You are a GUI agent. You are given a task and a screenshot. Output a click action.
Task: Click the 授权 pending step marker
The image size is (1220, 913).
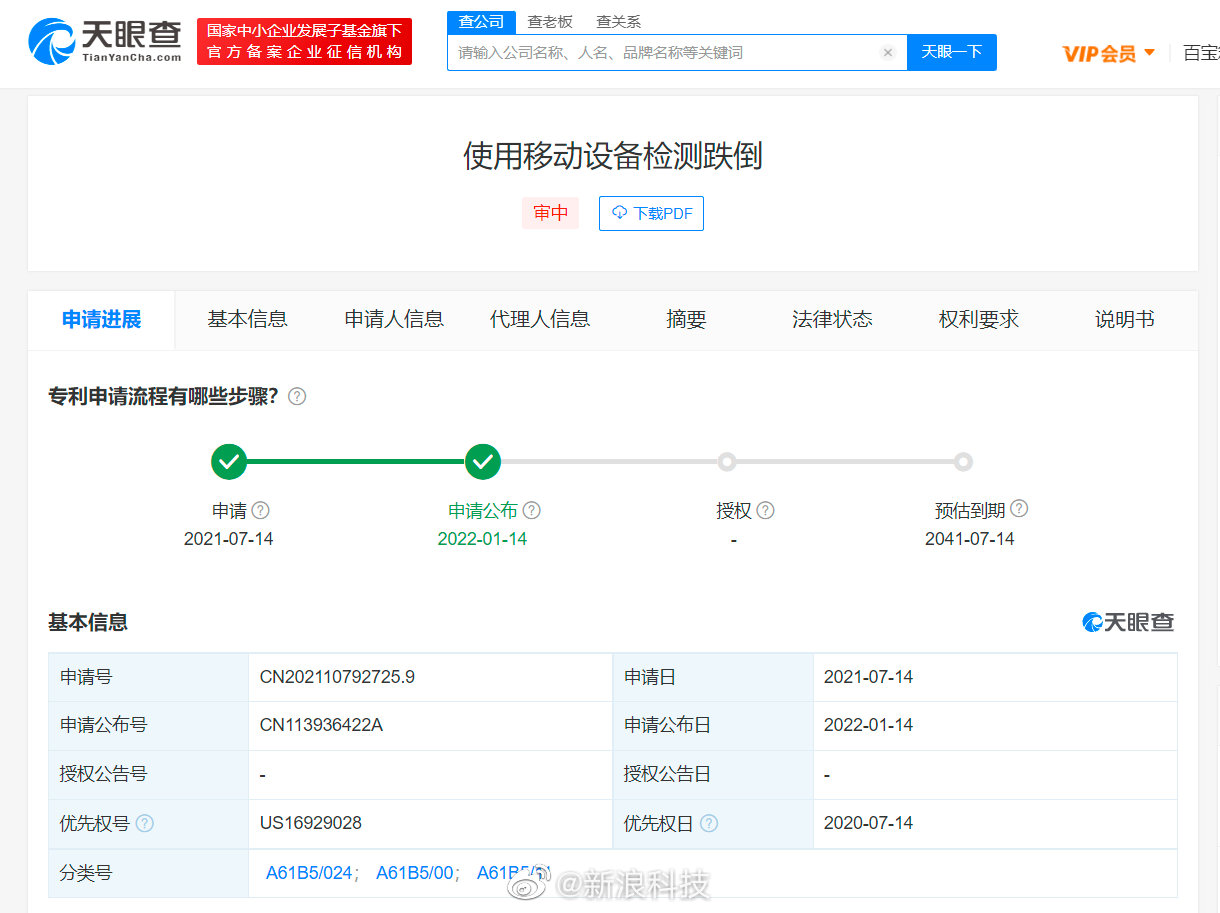point(727,462)
